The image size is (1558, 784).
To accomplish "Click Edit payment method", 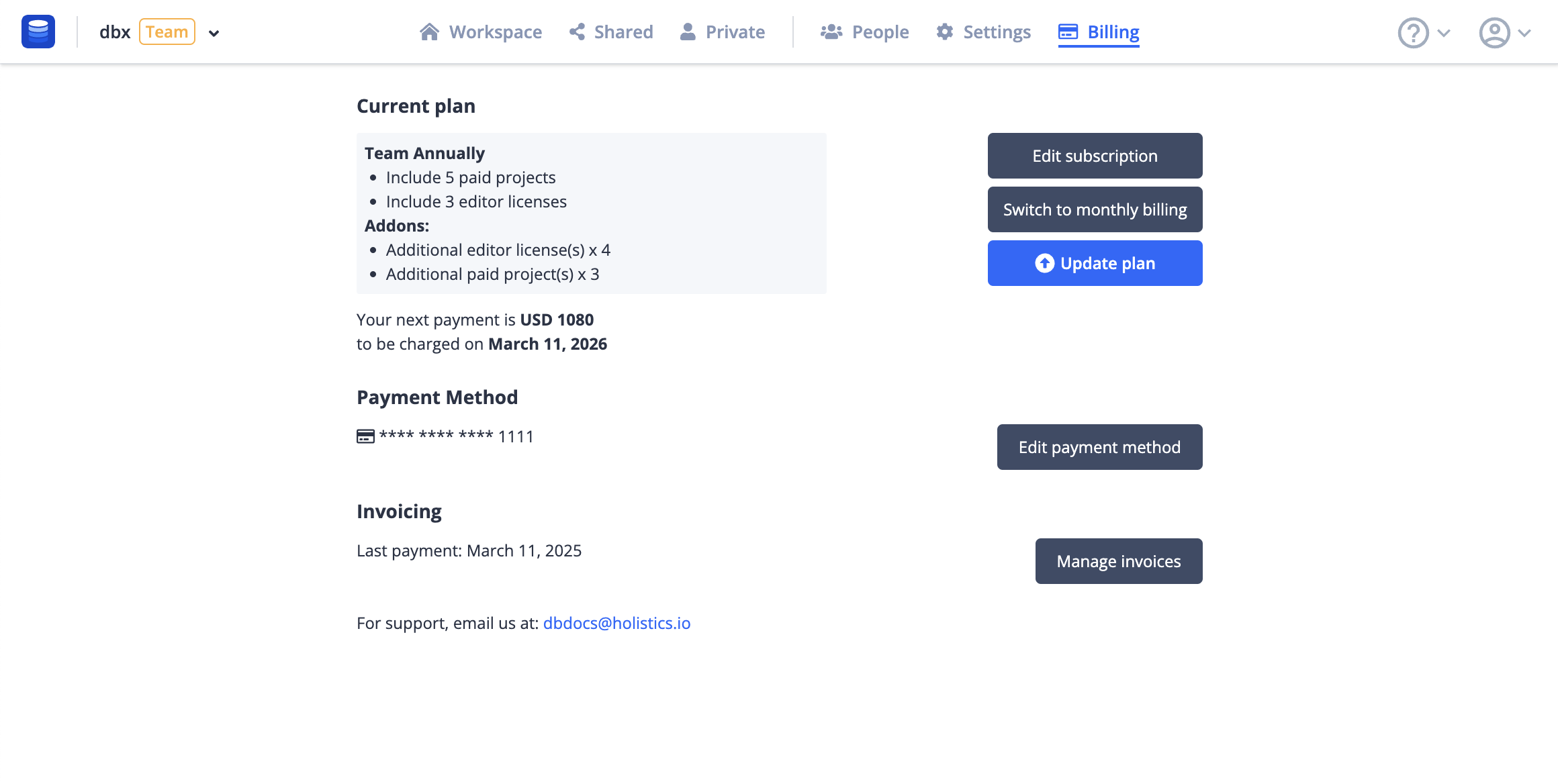I will click(x=1099, y=447).
